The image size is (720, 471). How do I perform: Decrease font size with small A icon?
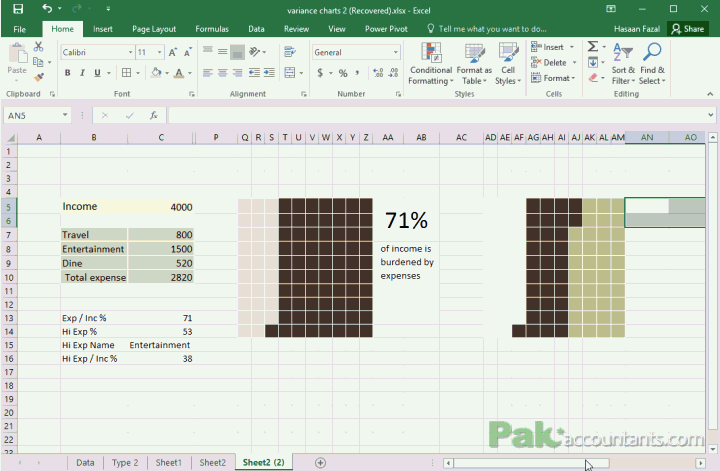187,52
